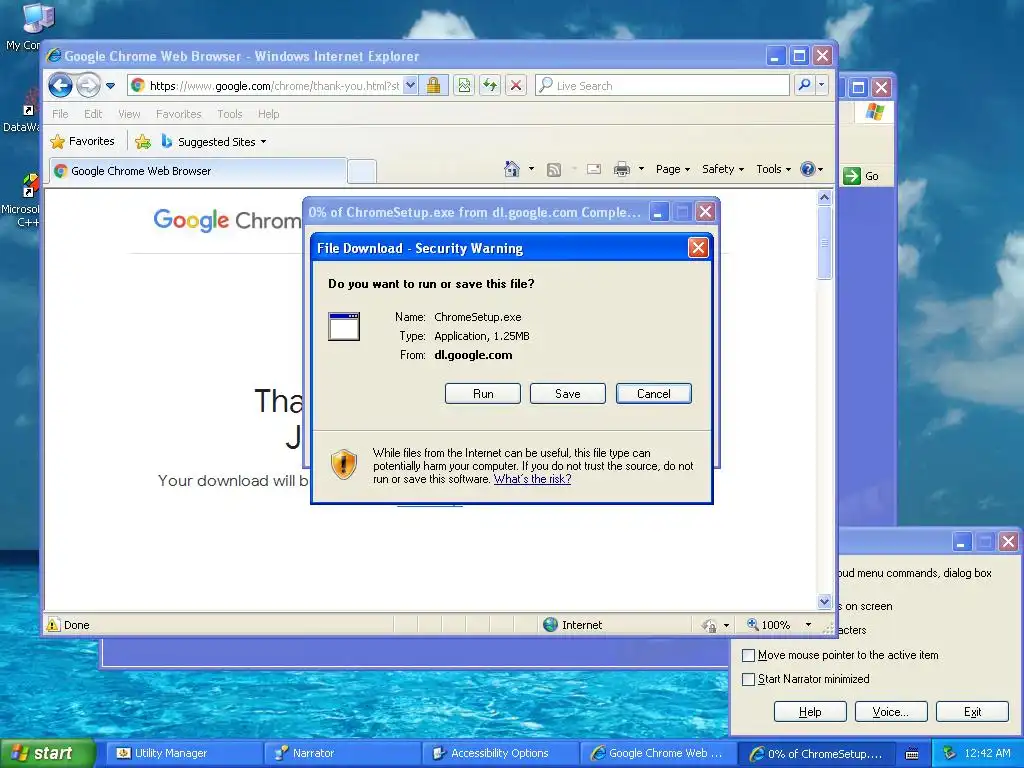Viewport: 1024px width, 768px height.
Task: Open the Tools menu in the menu bar
Action: point(229,114)
